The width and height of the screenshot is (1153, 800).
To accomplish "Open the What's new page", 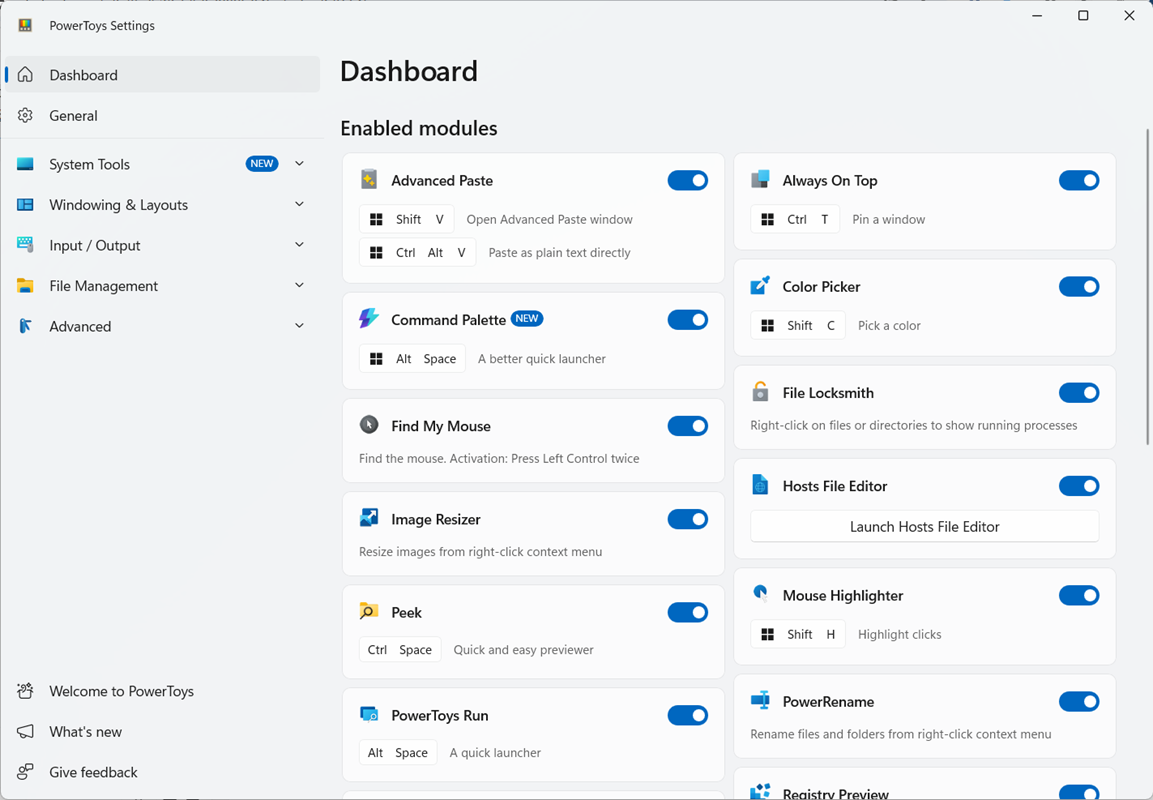I will [163, 732].
